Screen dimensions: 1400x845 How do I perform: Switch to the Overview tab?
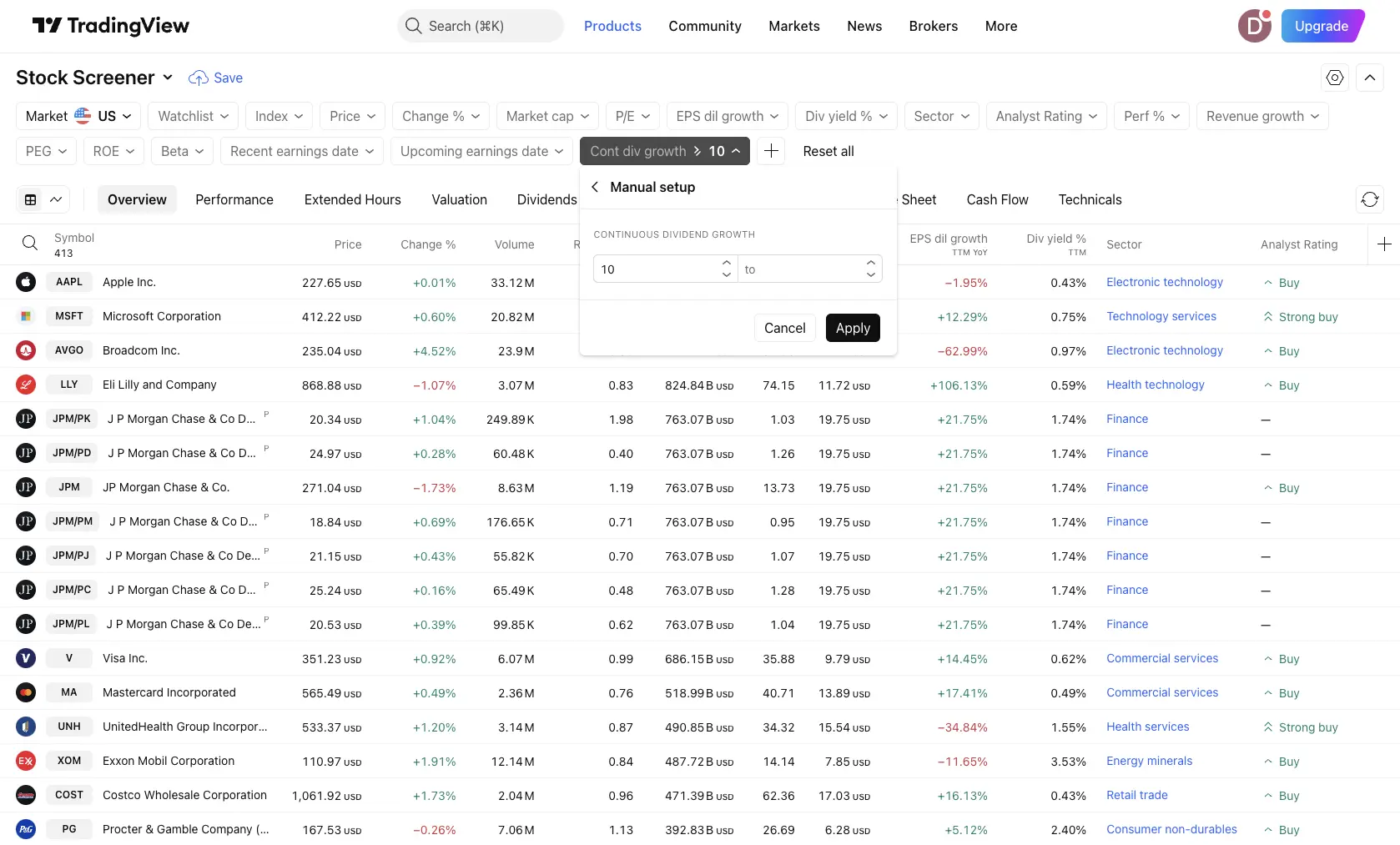137,199
